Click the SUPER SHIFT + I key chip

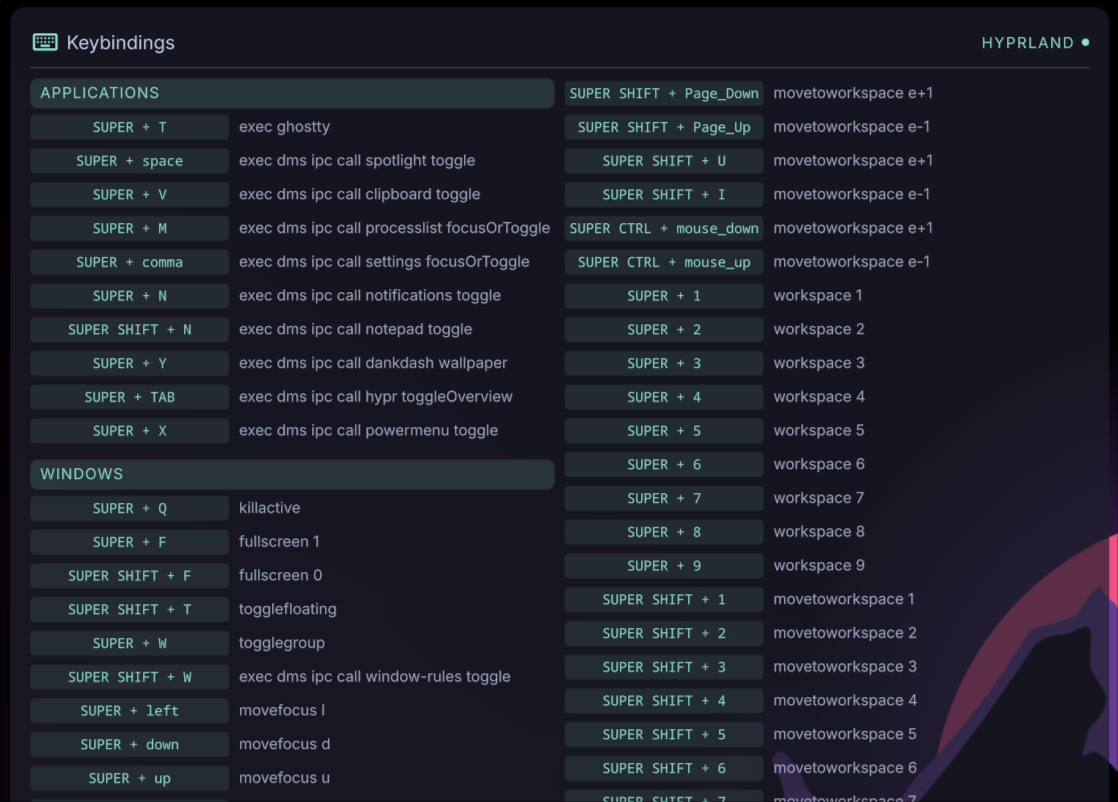click(x=664, y=195)
